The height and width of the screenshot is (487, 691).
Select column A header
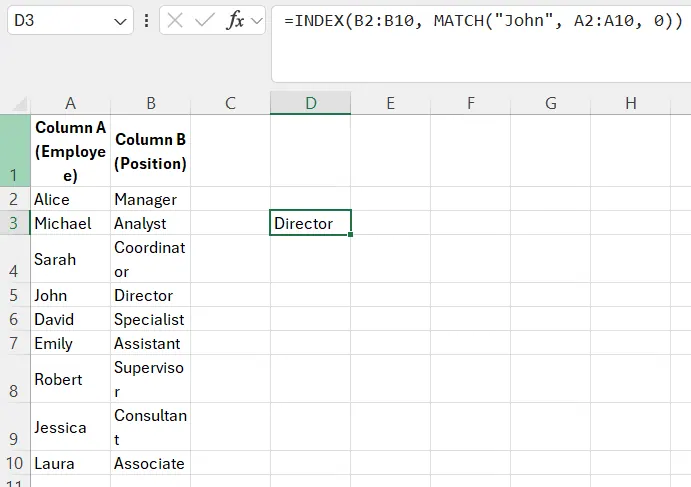[x=70, y=103]
